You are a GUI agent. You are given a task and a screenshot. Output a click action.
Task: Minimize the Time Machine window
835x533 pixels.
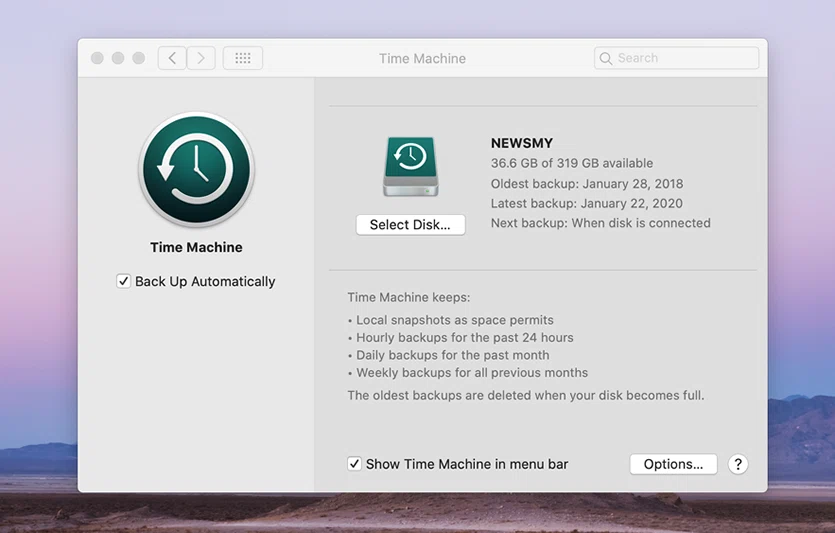tap(118, 58)
